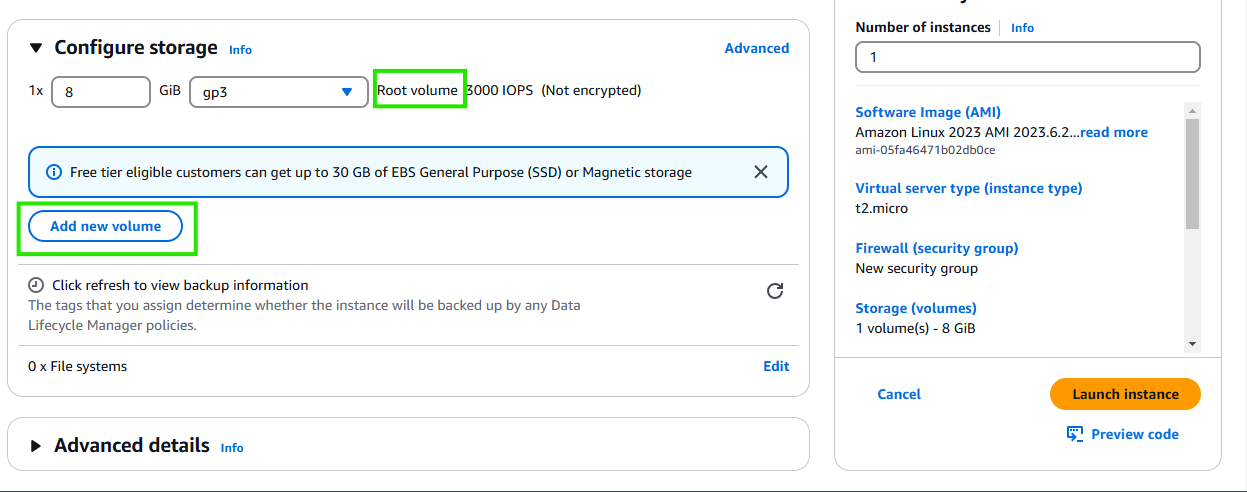Open Info link beside Configure storage
This screenshot has height=492, width=1247.
[240, 50]
